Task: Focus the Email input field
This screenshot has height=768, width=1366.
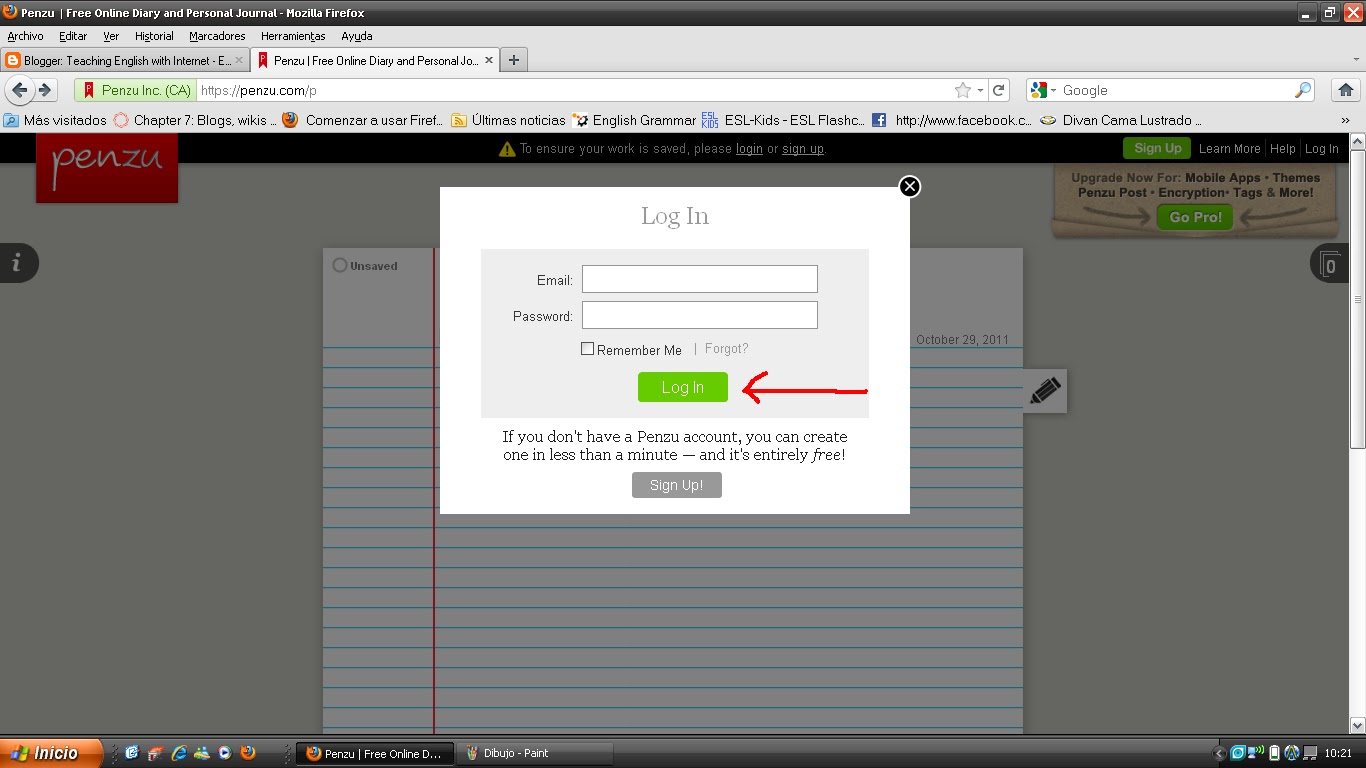Action: pos(700,279)
